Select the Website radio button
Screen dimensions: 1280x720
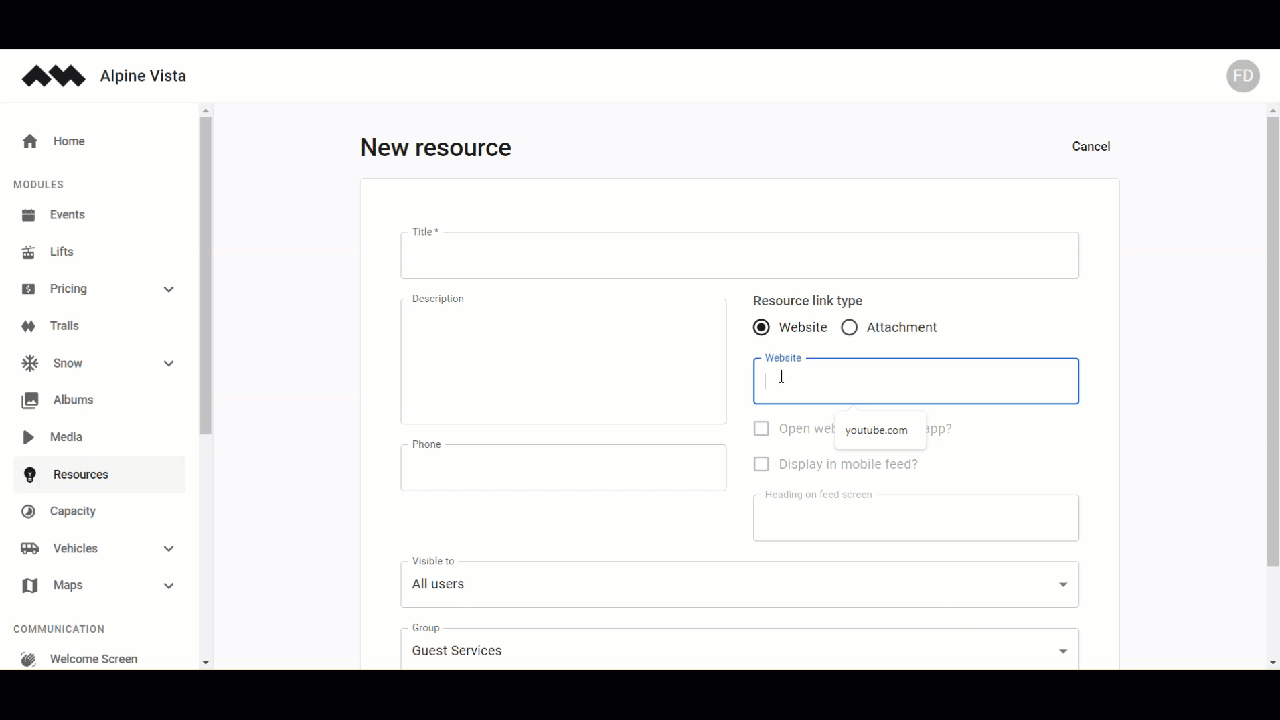(x=762, y=327)
